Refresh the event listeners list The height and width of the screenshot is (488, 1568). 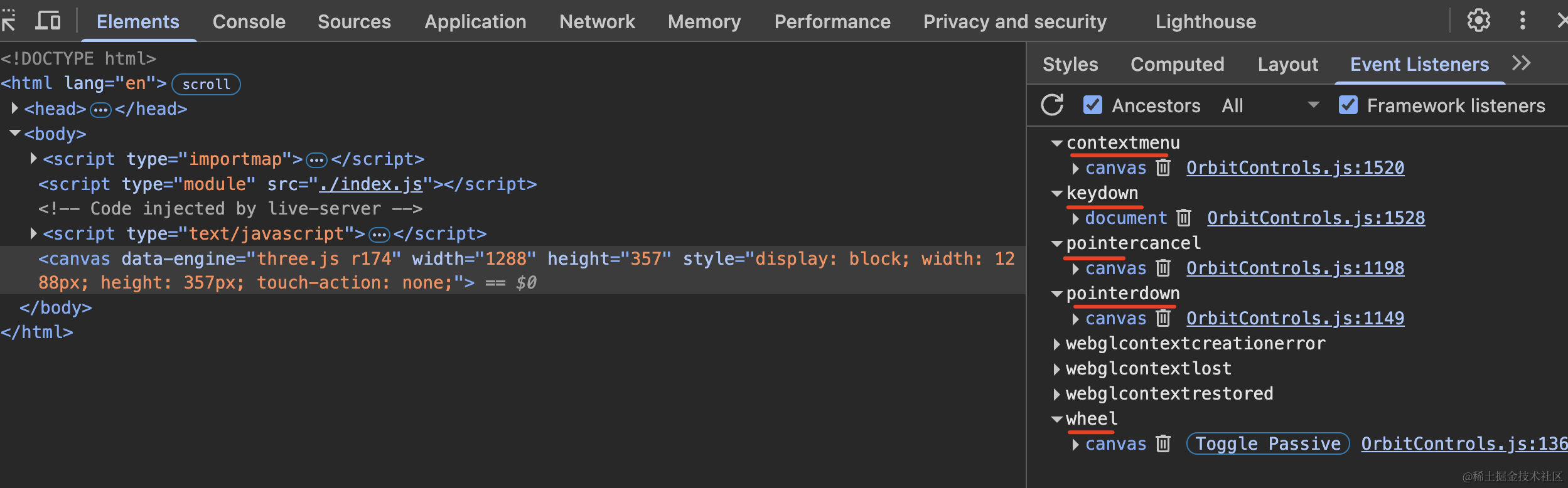[1052, 105]
